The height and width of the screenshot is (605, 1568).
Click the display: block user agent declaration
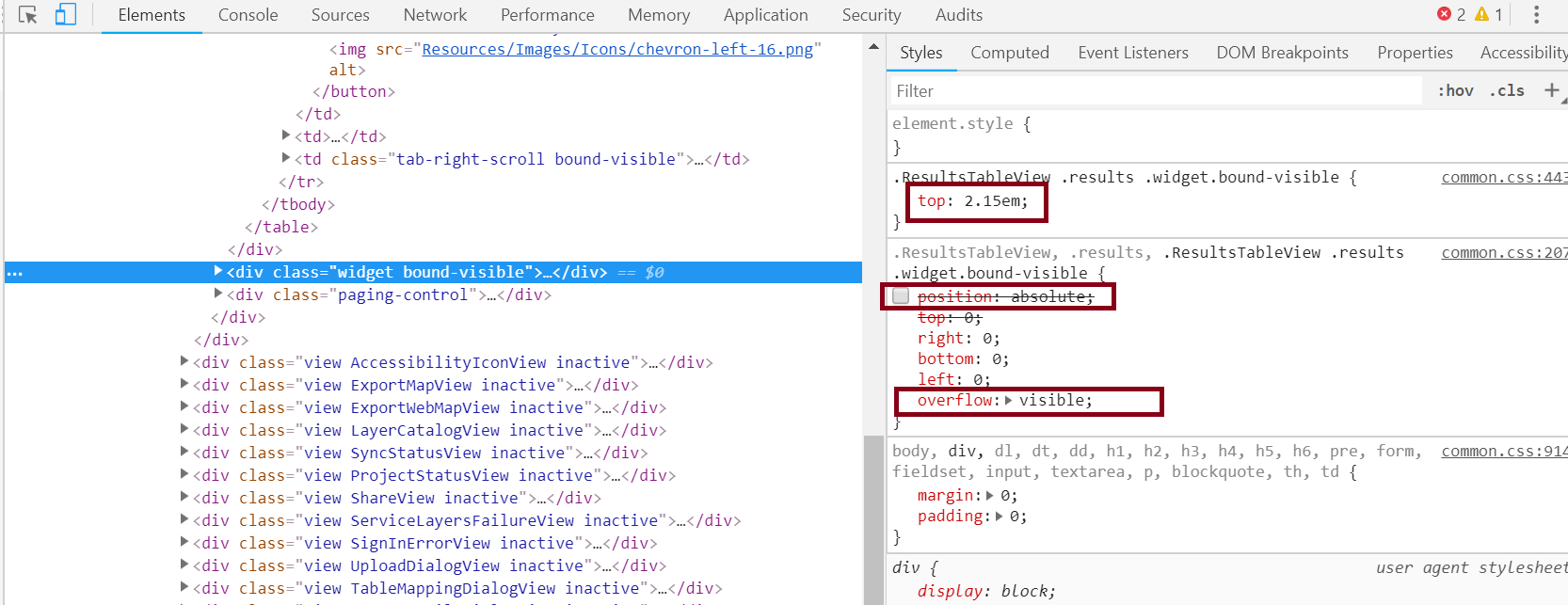986,592
